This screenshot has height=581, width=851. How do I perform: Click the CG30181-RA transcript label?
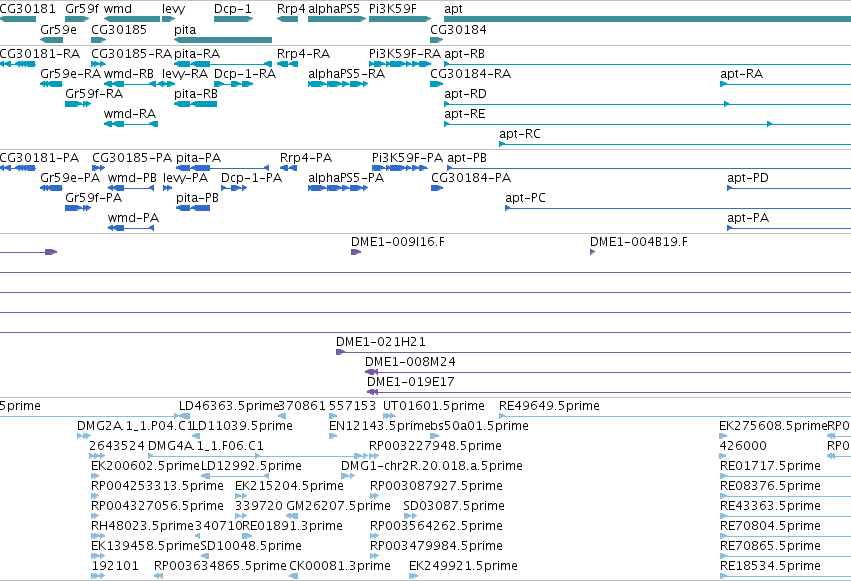(x=40, y=54)
